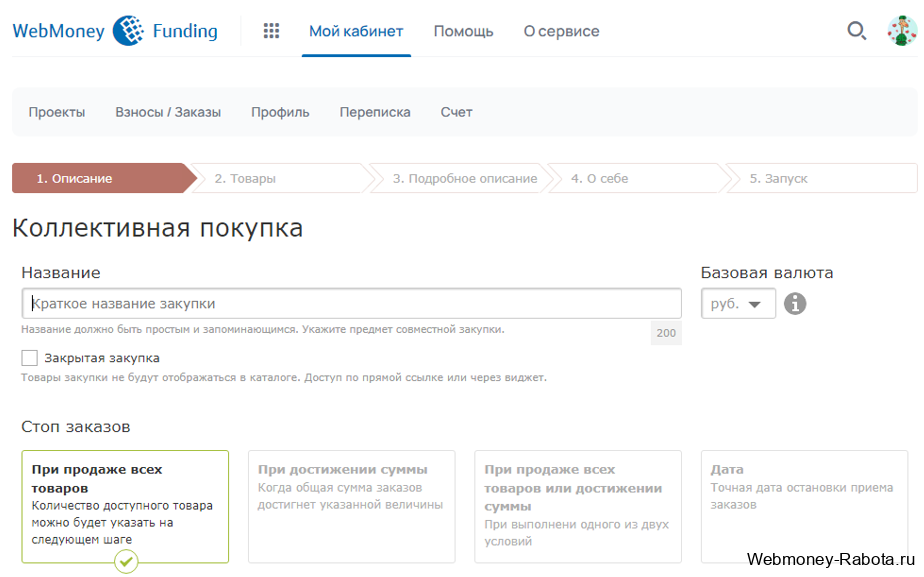Image resolution: width=924 pixels, height=577 pixels.
Task: Open the Мой кабинет tab
Action: pos(356,31)
